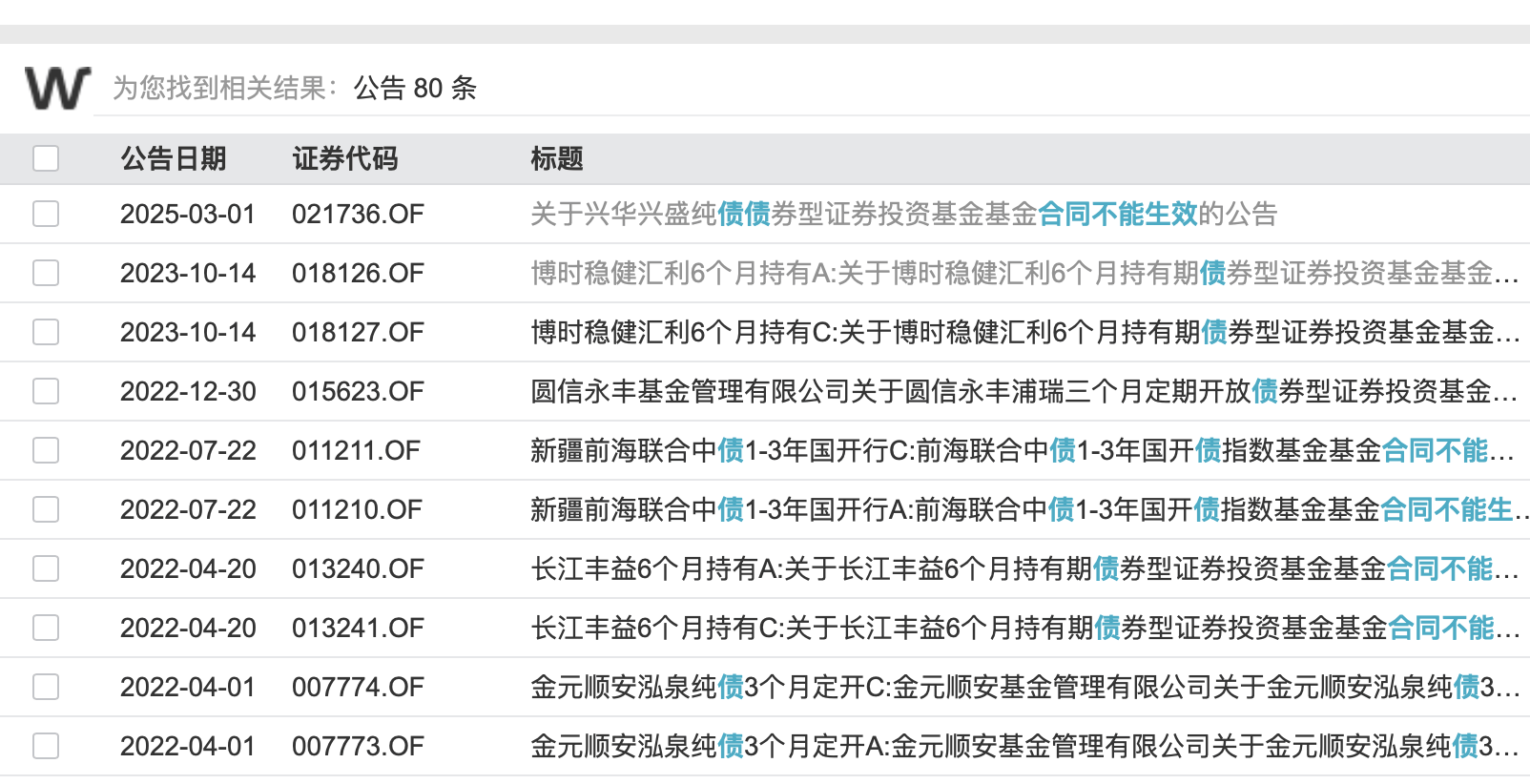The height and width of the screenshot is (784, 1530).
Task: Check the 015623.OF row checkbox
Action: [x=46, y=391]
